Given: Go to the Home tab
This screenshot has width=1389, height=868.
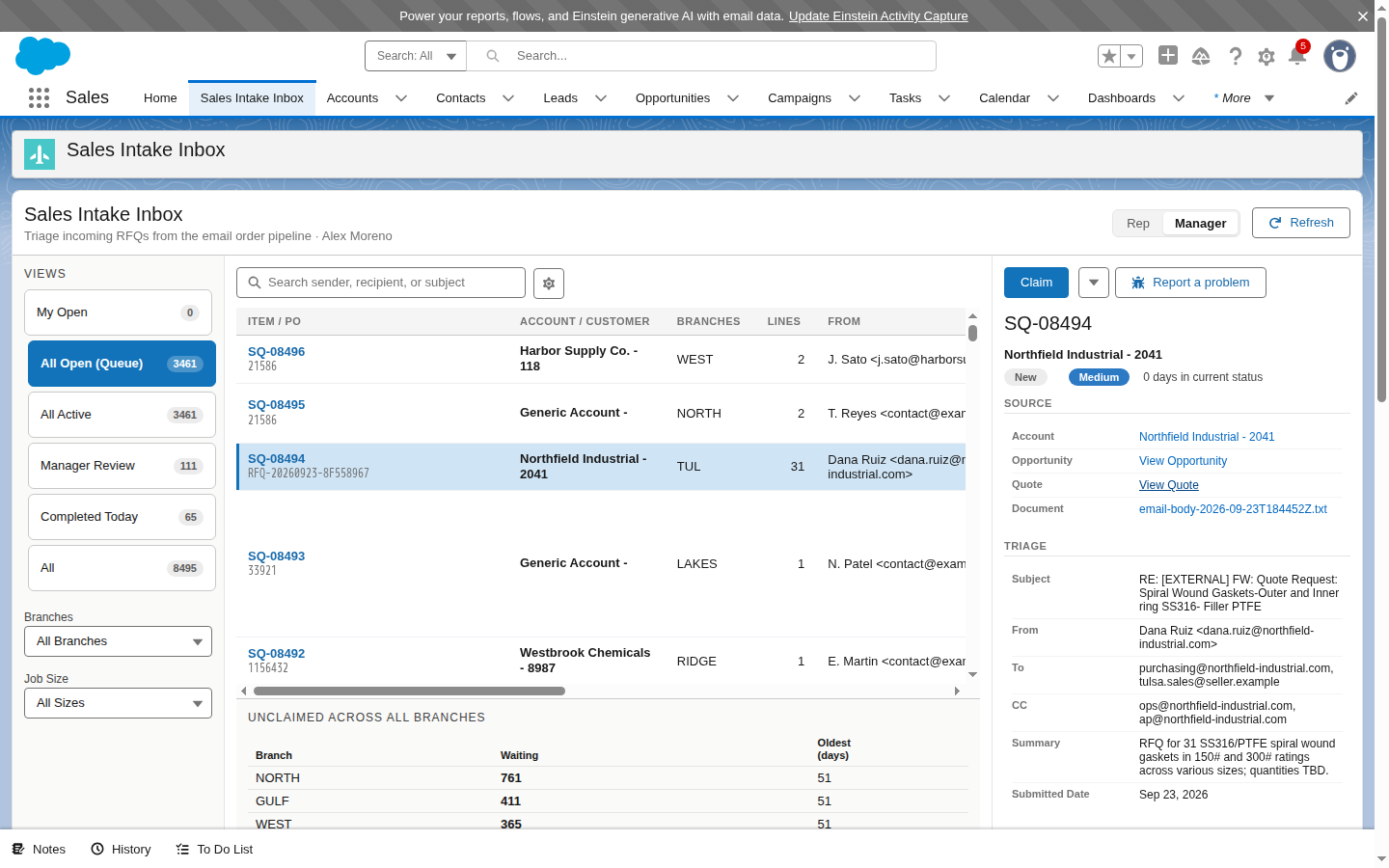Looking at the screenshot, I should [x=160, y=98].
